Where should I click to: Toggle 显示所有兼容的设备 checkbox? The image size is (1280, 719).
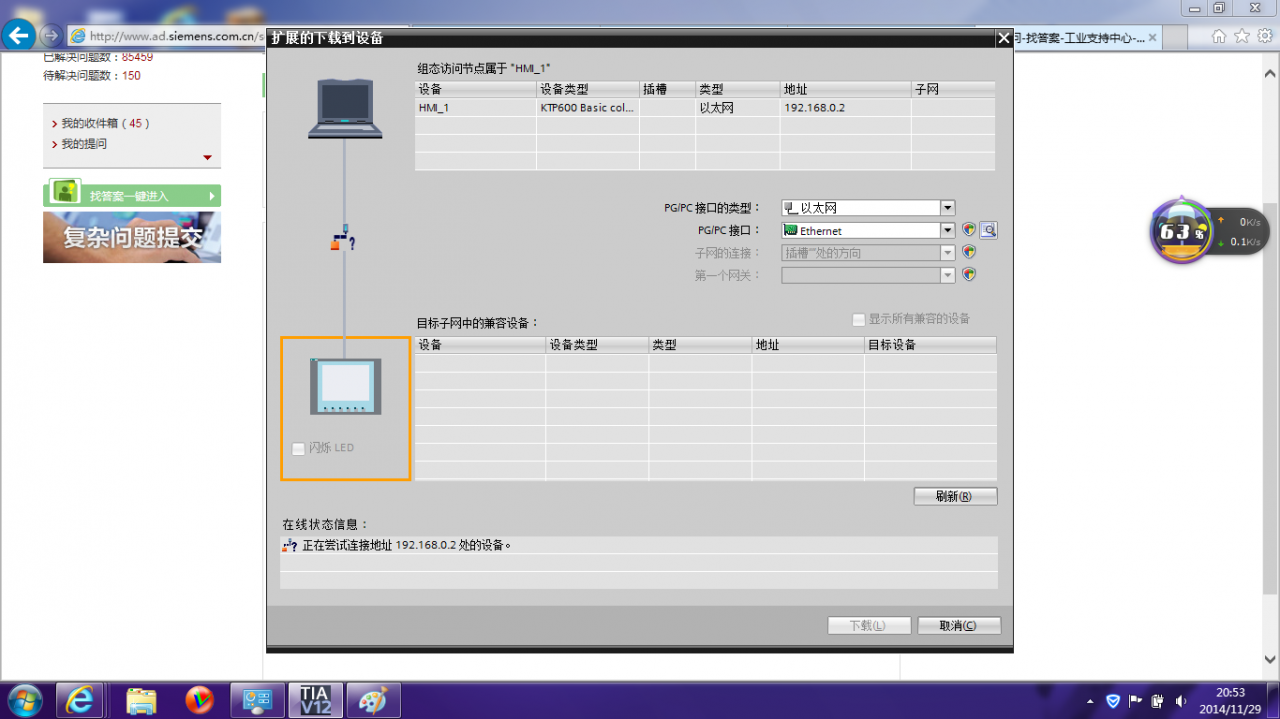click(858, 319)
